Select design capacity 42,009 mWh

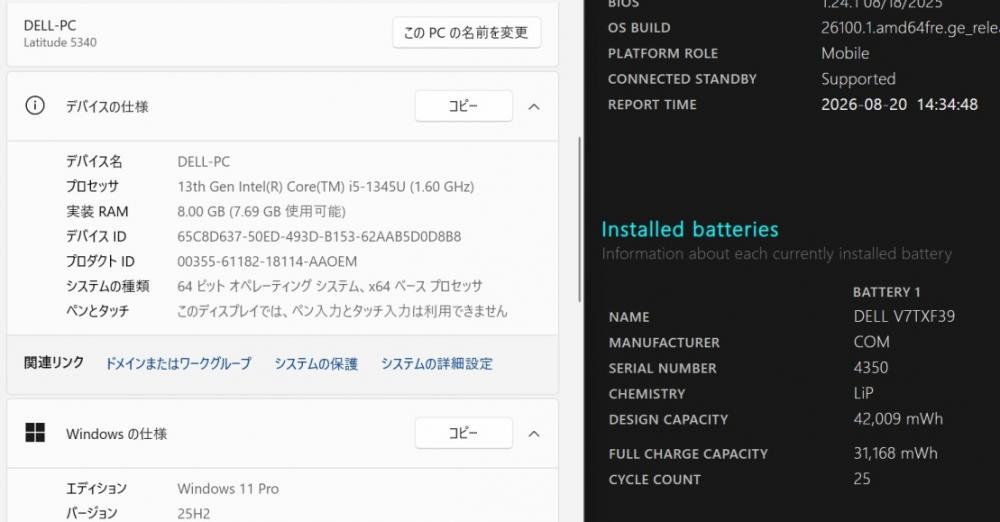[x=898, y=419]
